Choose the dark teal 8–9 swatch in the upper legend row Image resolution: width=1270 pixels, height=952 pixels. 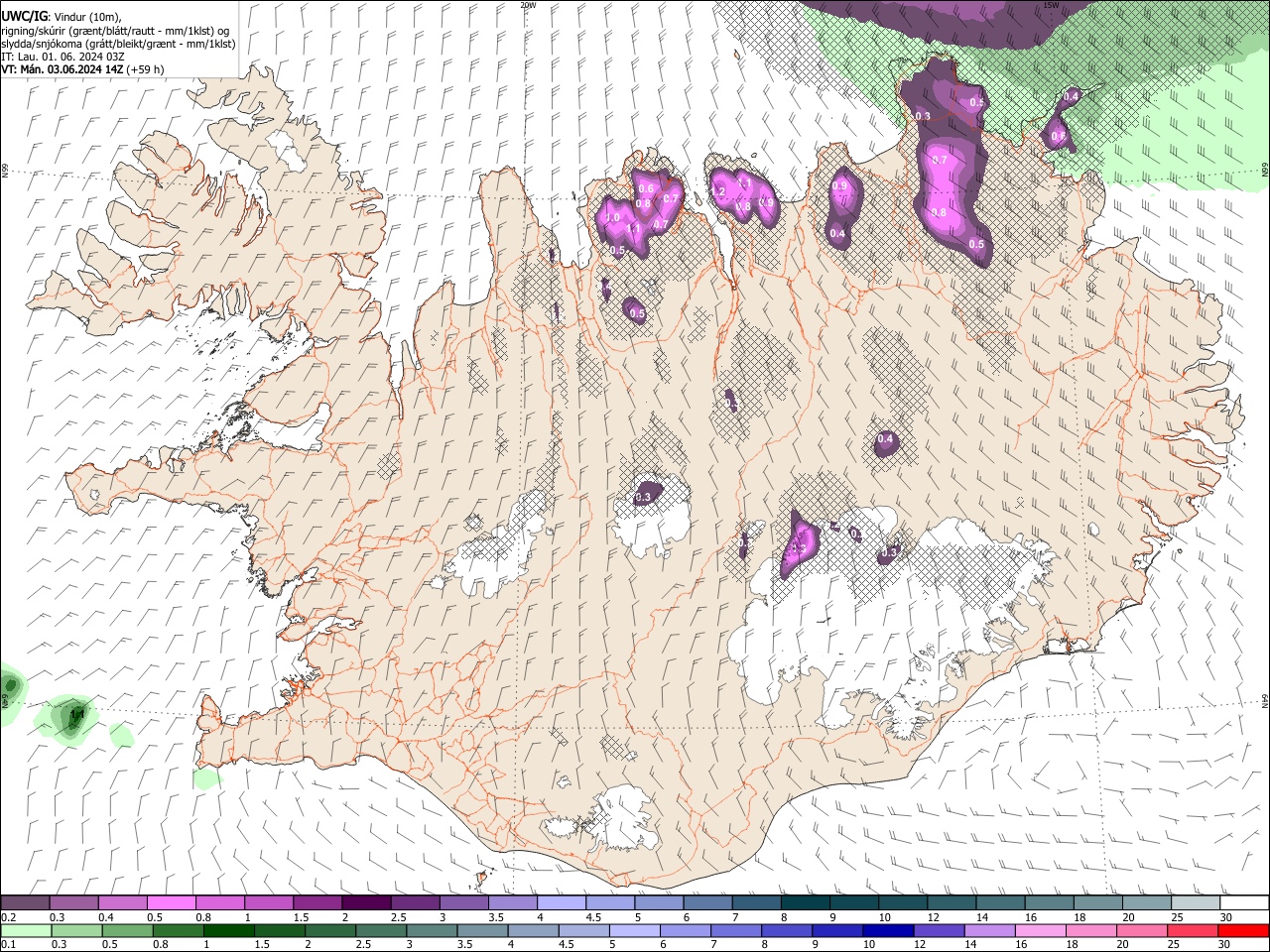pos(806,903)
